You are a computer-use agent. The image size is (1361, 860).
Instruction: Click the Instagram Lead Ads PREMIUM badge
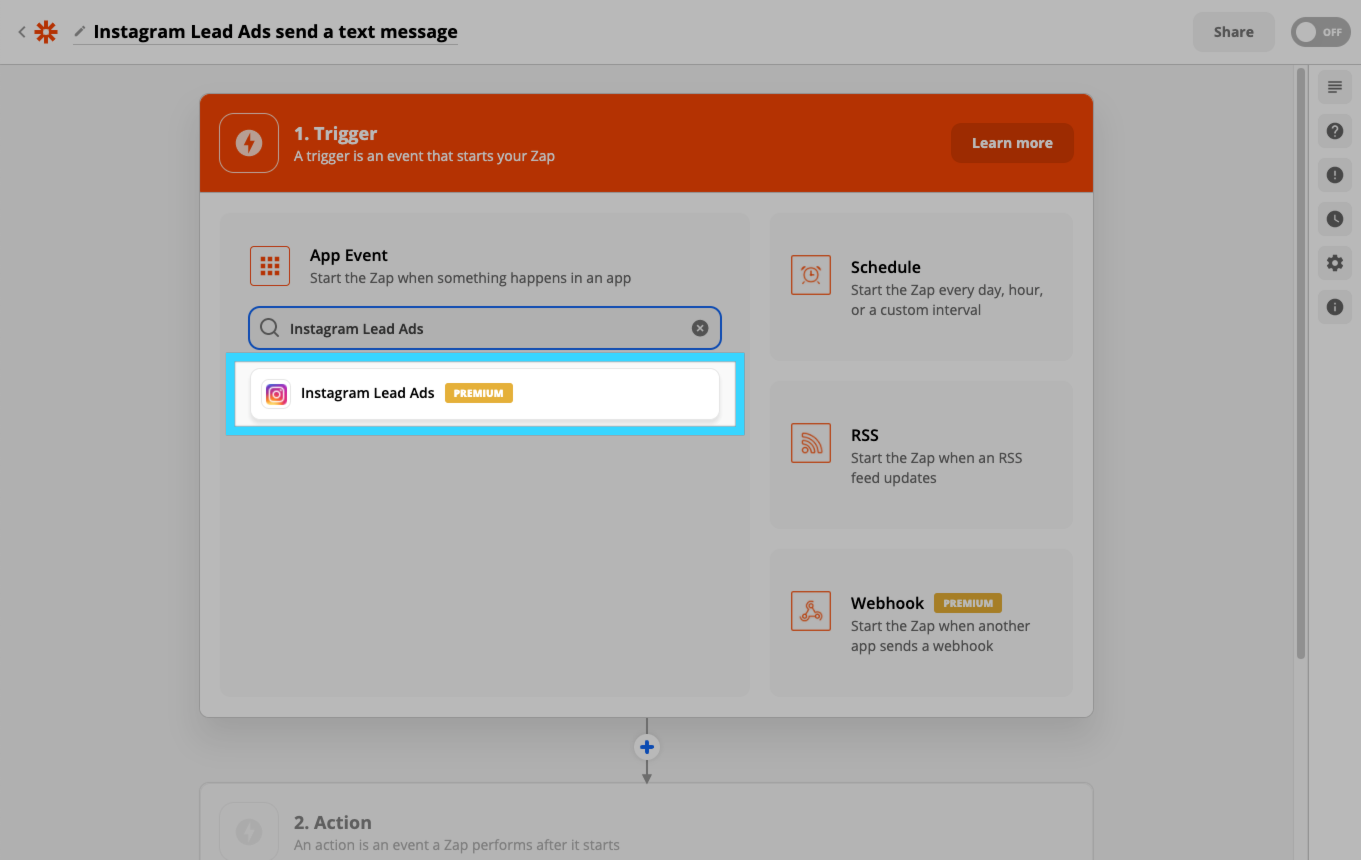point(479,393)
